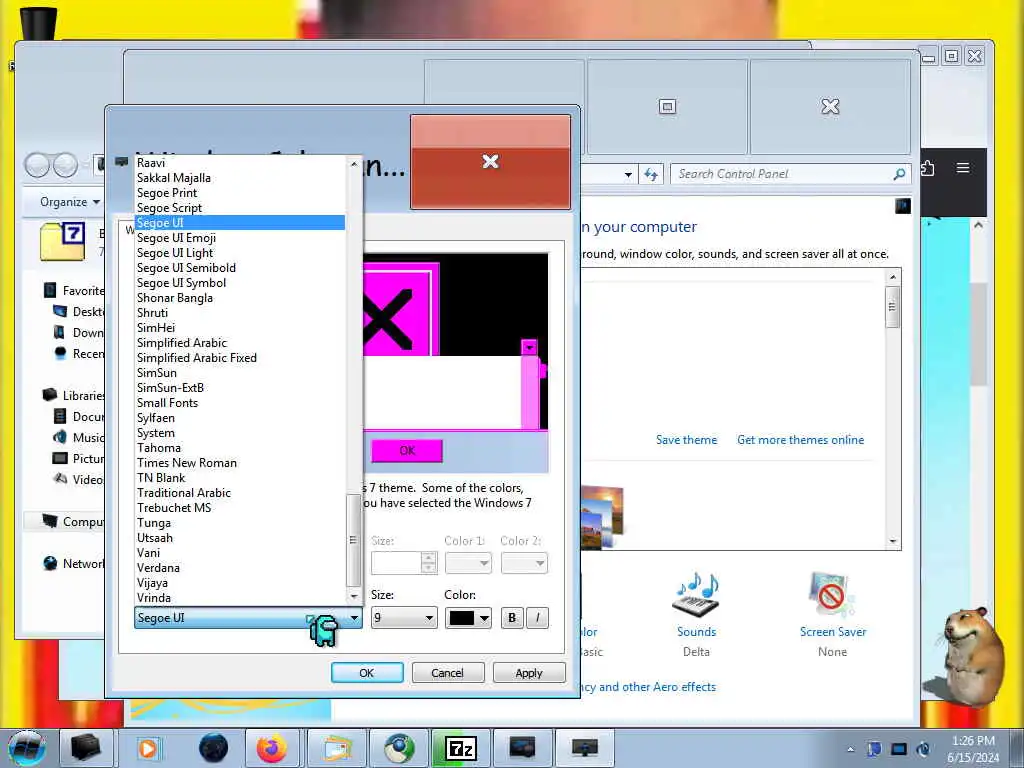This screenshot has width=1024, height=768.
Task: Open browser hamburger menu icon
Action: [x=963, y=168]
